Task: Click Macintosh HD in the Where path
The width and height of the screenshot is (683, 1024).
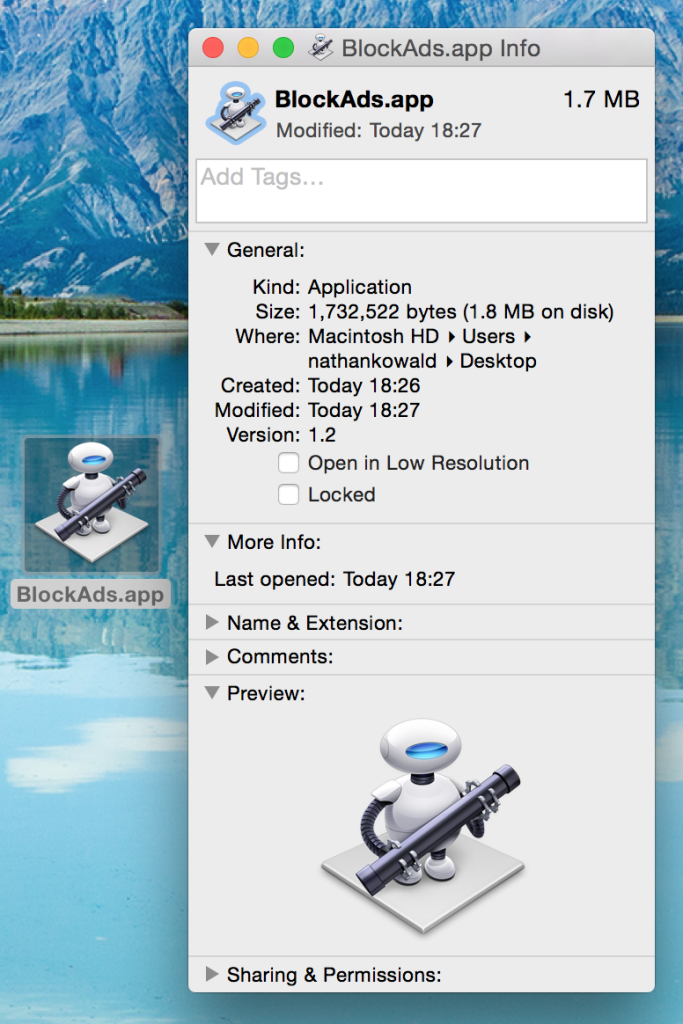Action: coord(373,336)
